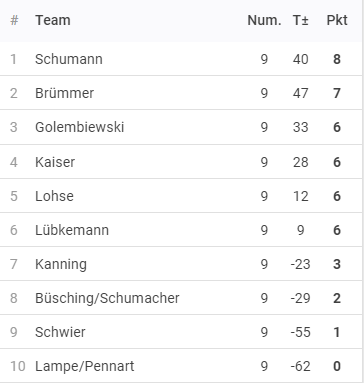Click the Kanning team name

click(x=61, y=264)
